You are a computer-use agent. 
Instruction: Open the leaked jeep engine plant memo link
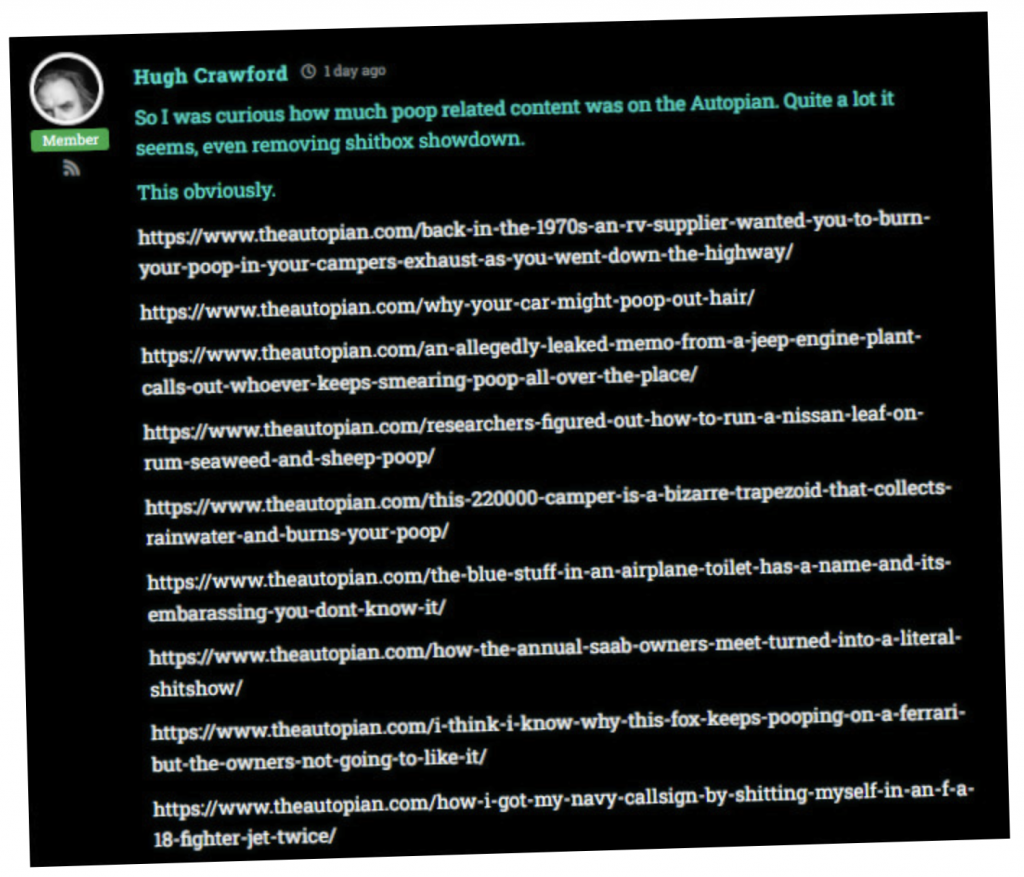coord(531,362)
